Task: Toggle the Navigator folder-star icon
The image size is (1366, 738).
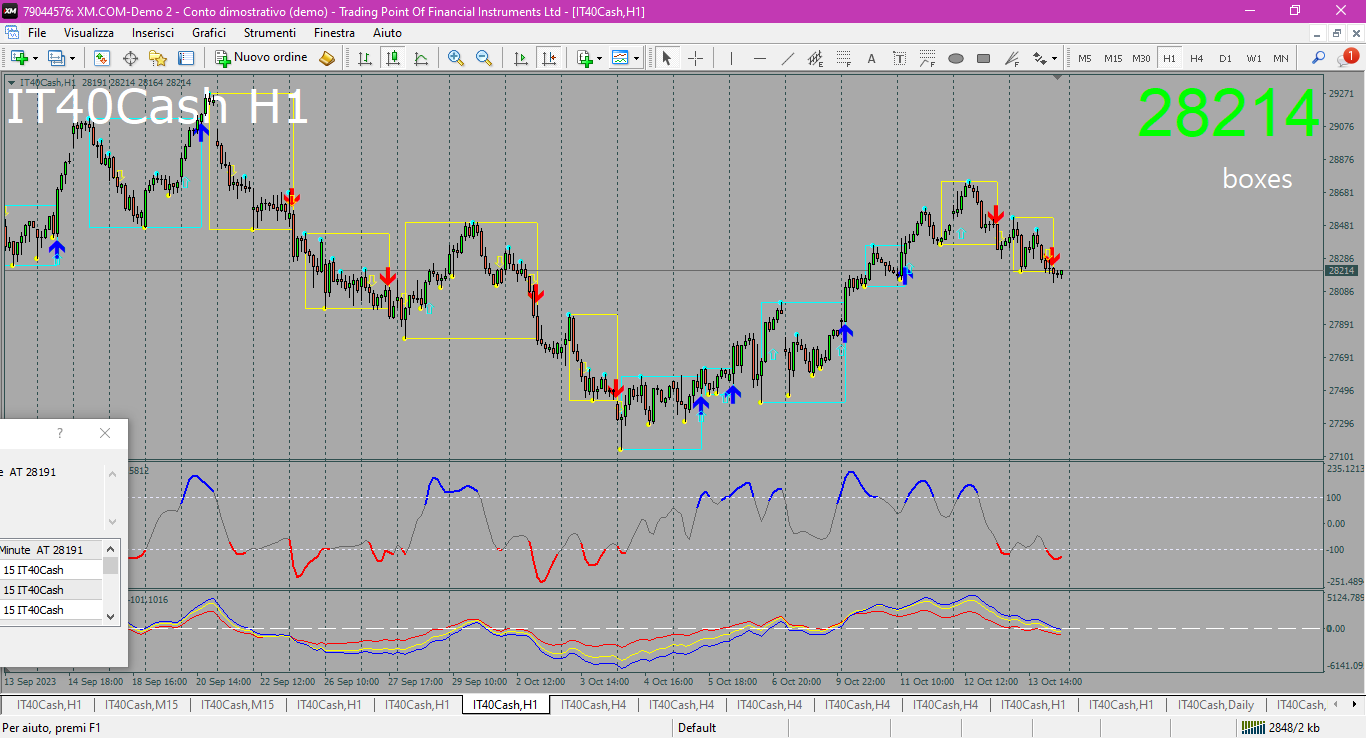Action: [x=158, y=58]
